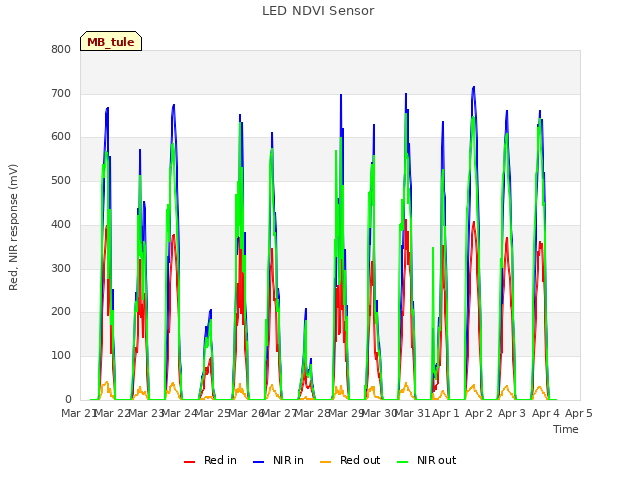The width and height of the screenshot is (640, 480).
Task: Click the Mar 24 x-axis date label
Action: pos(180,413)
